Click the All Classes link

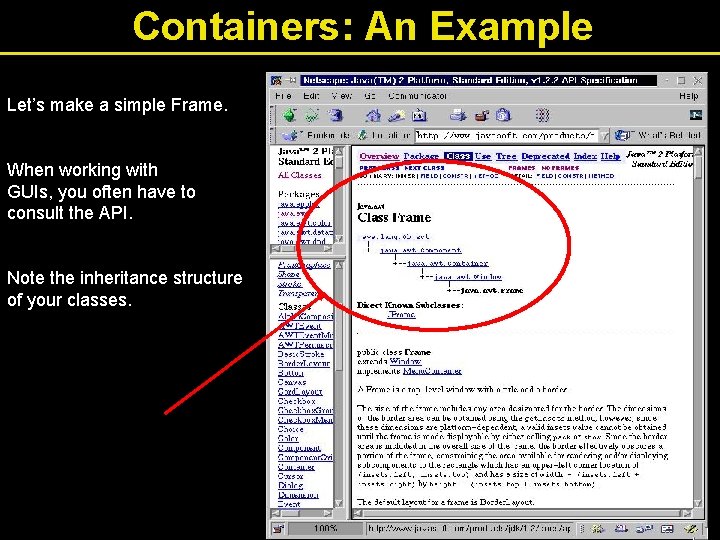299,175
